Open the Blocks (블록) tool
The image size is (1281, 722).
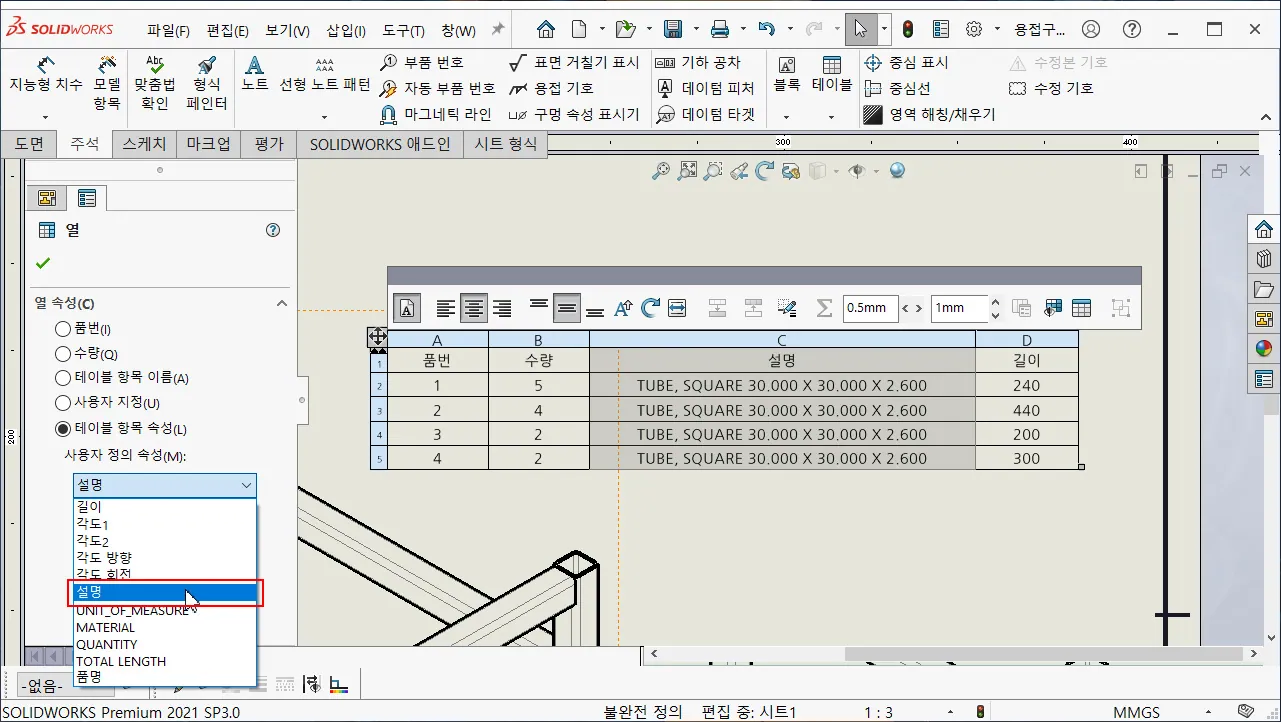[x=786, y=74]
